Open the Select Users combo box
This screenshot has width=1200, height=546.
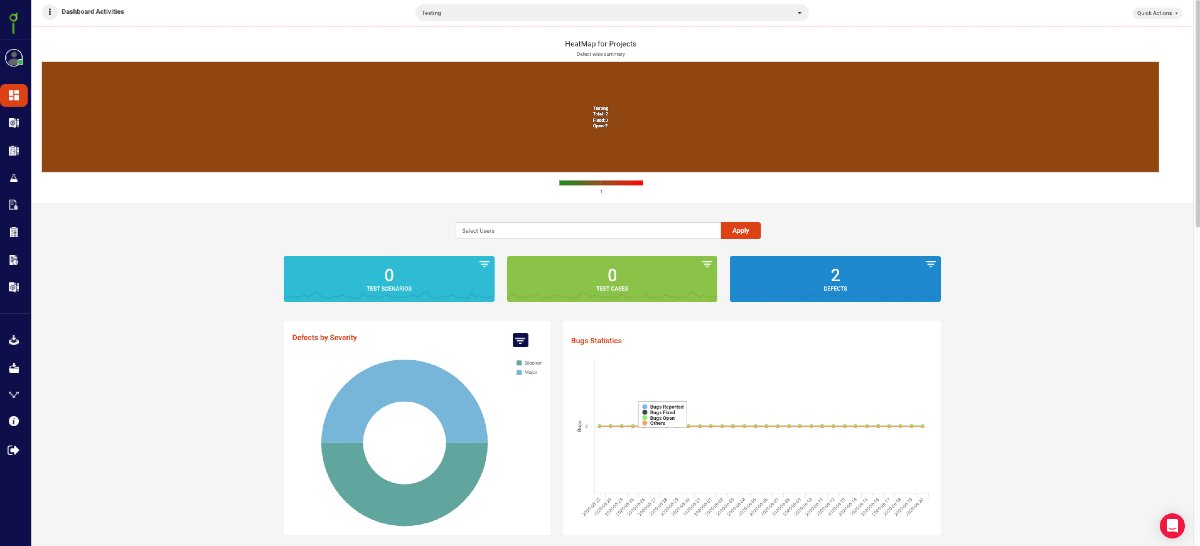pos(588,231)
